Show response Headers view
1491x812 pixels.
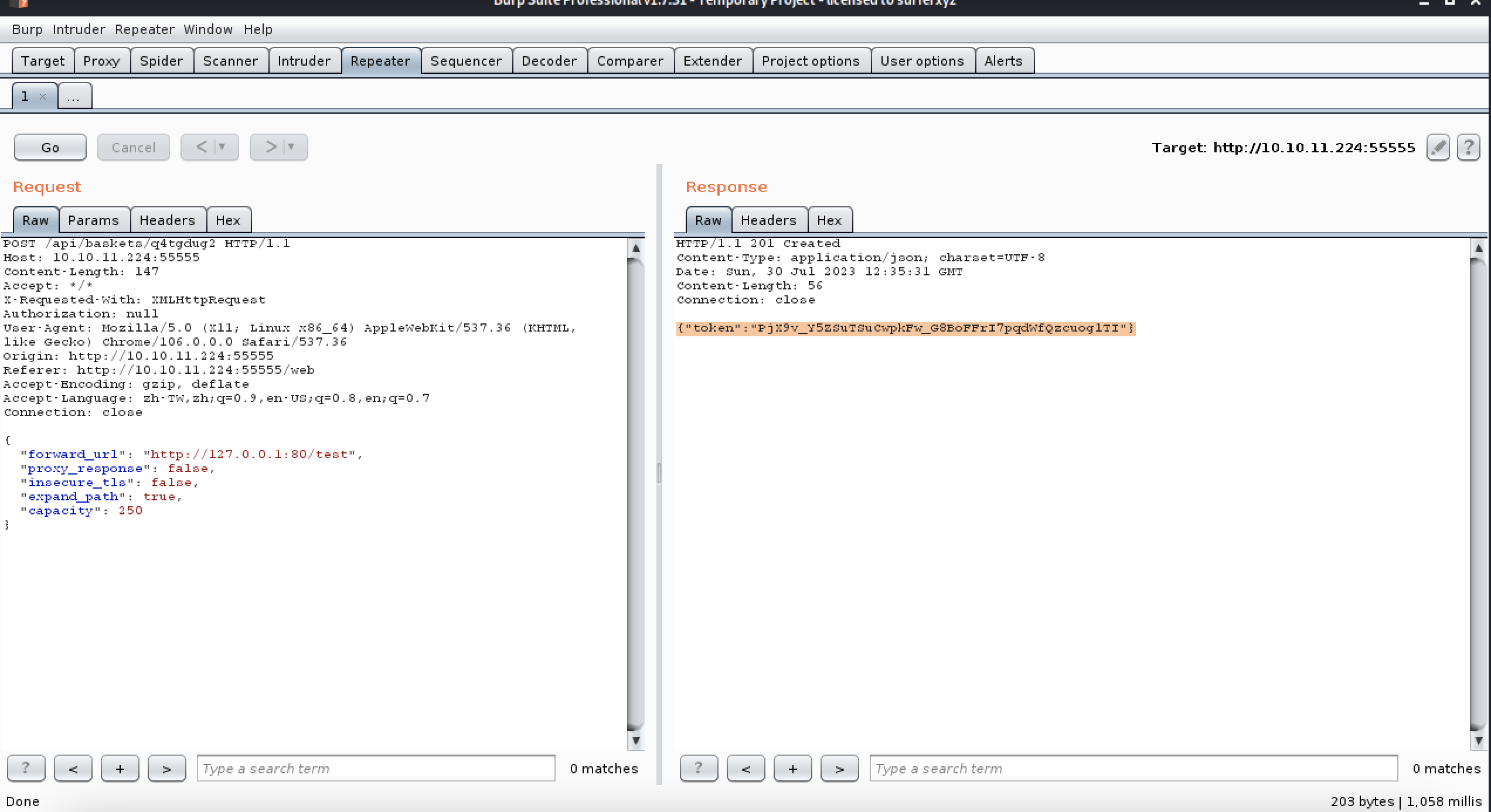coord(769,220)
